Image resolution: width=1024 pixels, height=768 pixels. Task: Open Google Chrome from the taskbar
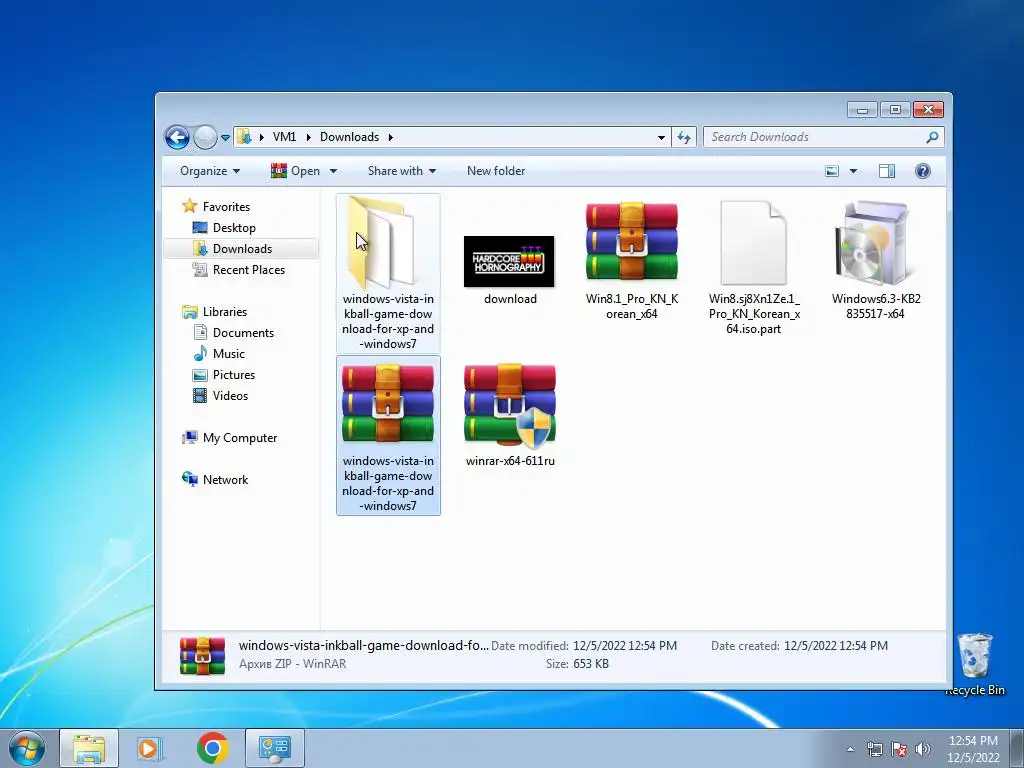coord(212,748)
